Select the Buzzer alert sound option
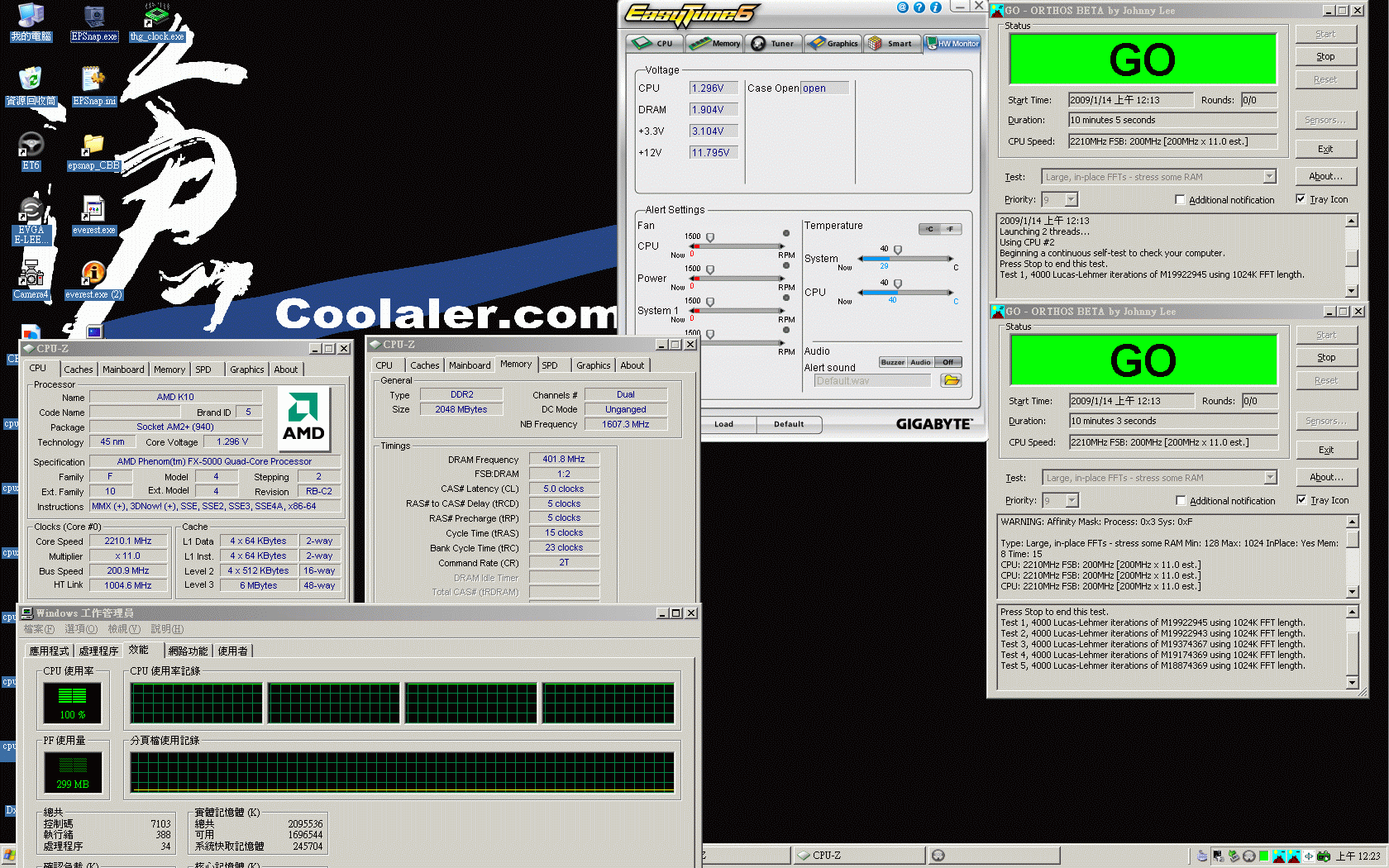 tap(892, 362)
